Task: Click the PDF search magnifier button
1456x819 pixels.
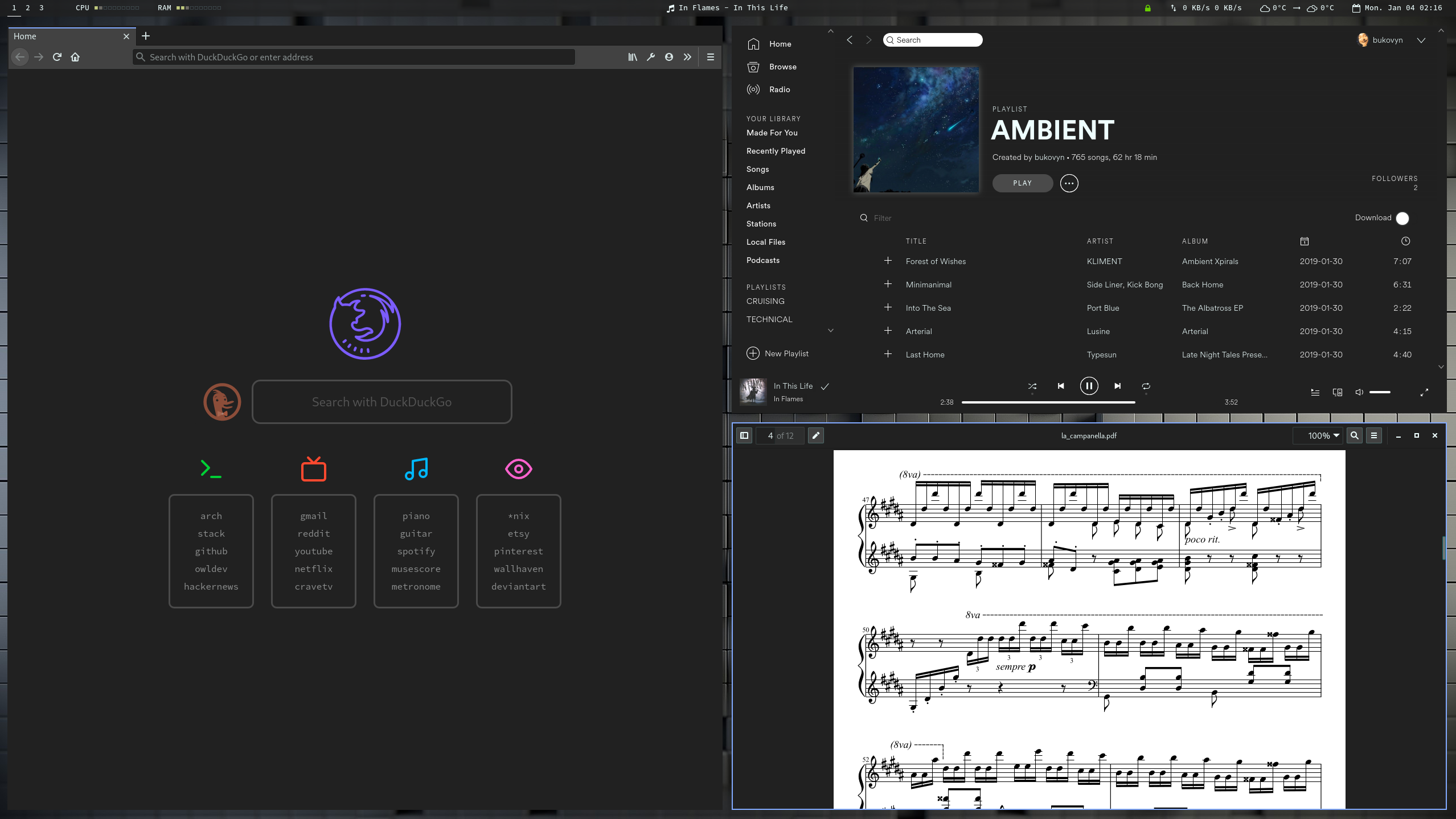Action: [1355, 435]
